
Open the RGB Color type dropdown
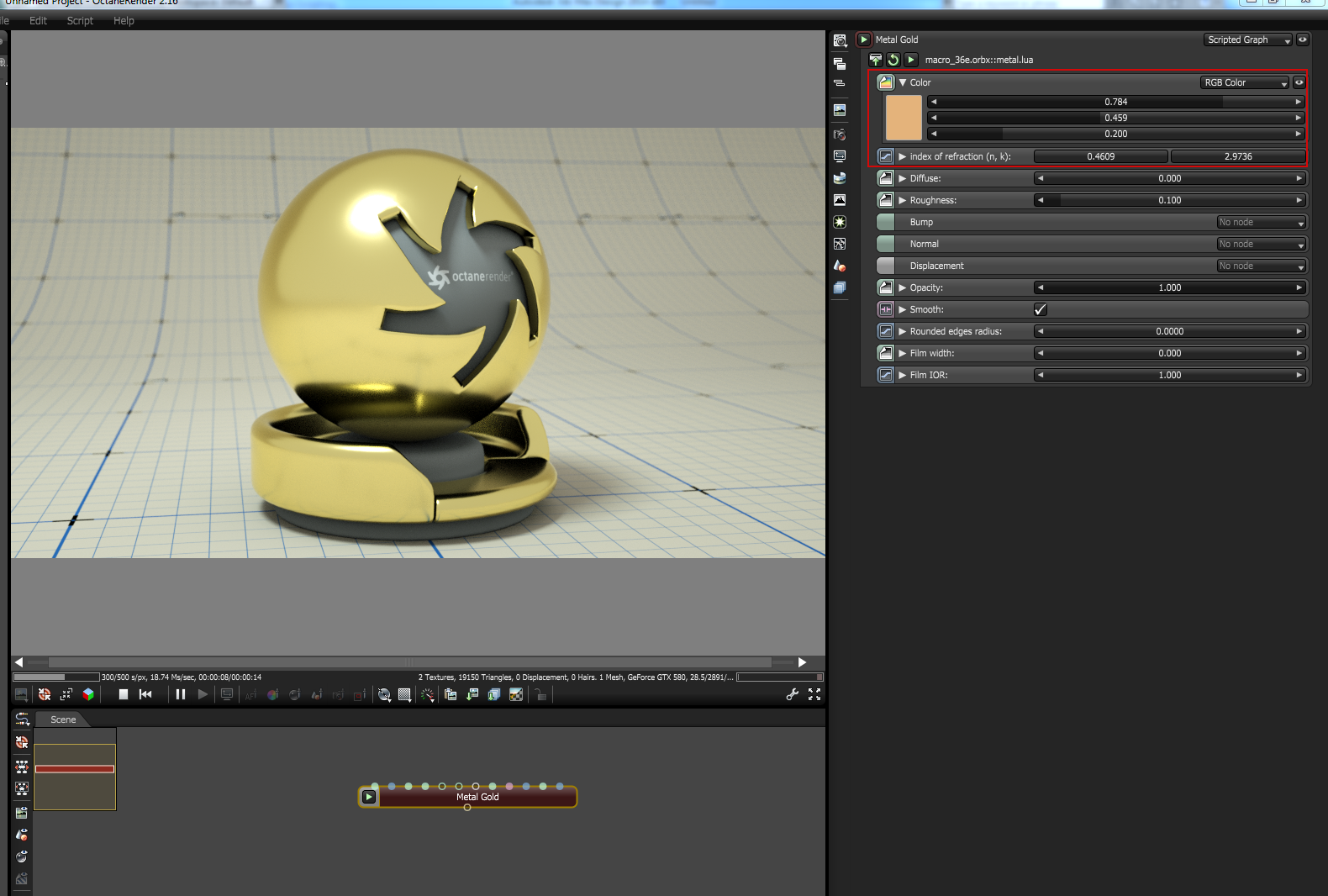[1245, 82]
